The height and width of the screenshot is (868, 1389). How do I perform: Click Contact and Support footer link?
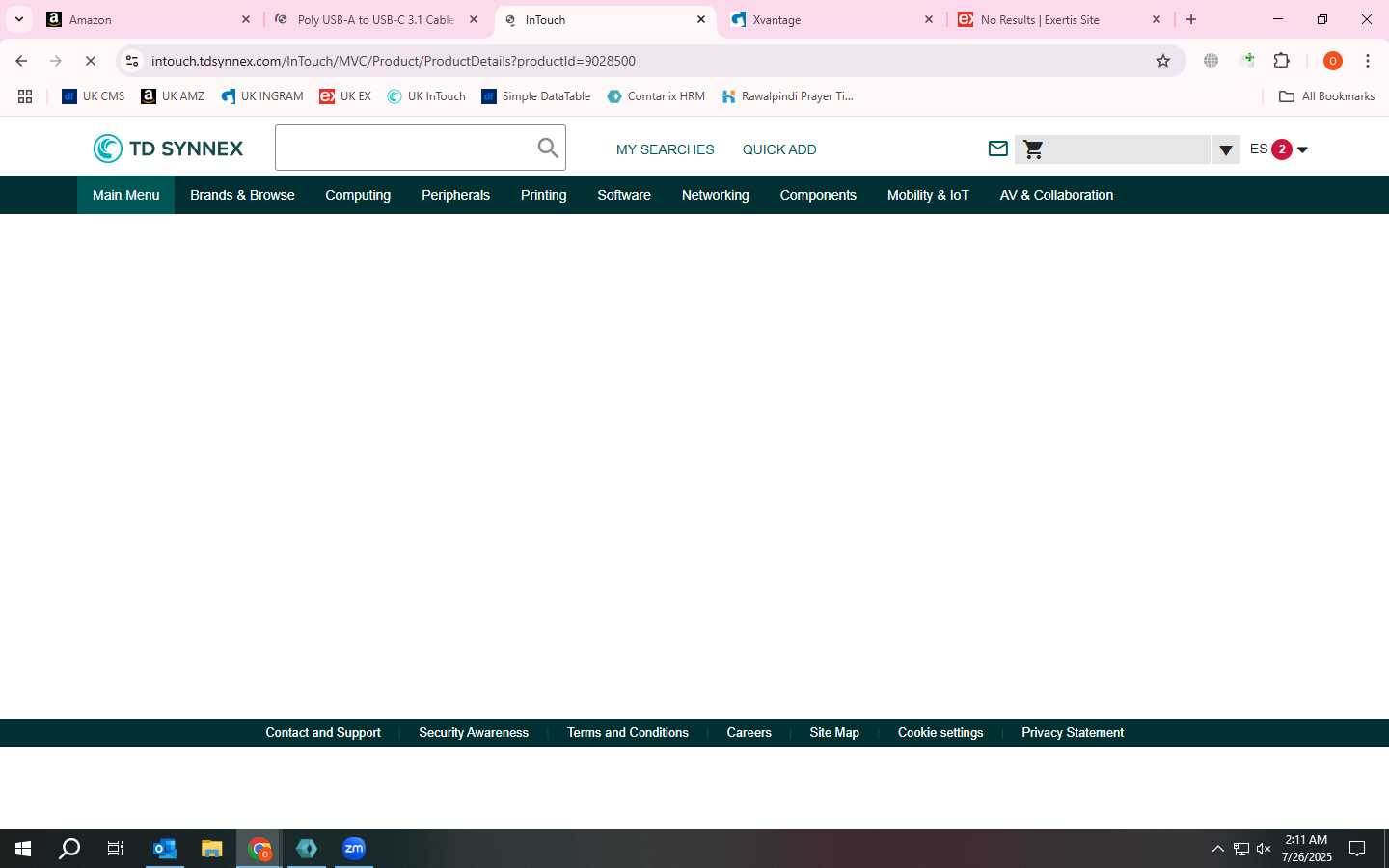(x=323, y=733)
